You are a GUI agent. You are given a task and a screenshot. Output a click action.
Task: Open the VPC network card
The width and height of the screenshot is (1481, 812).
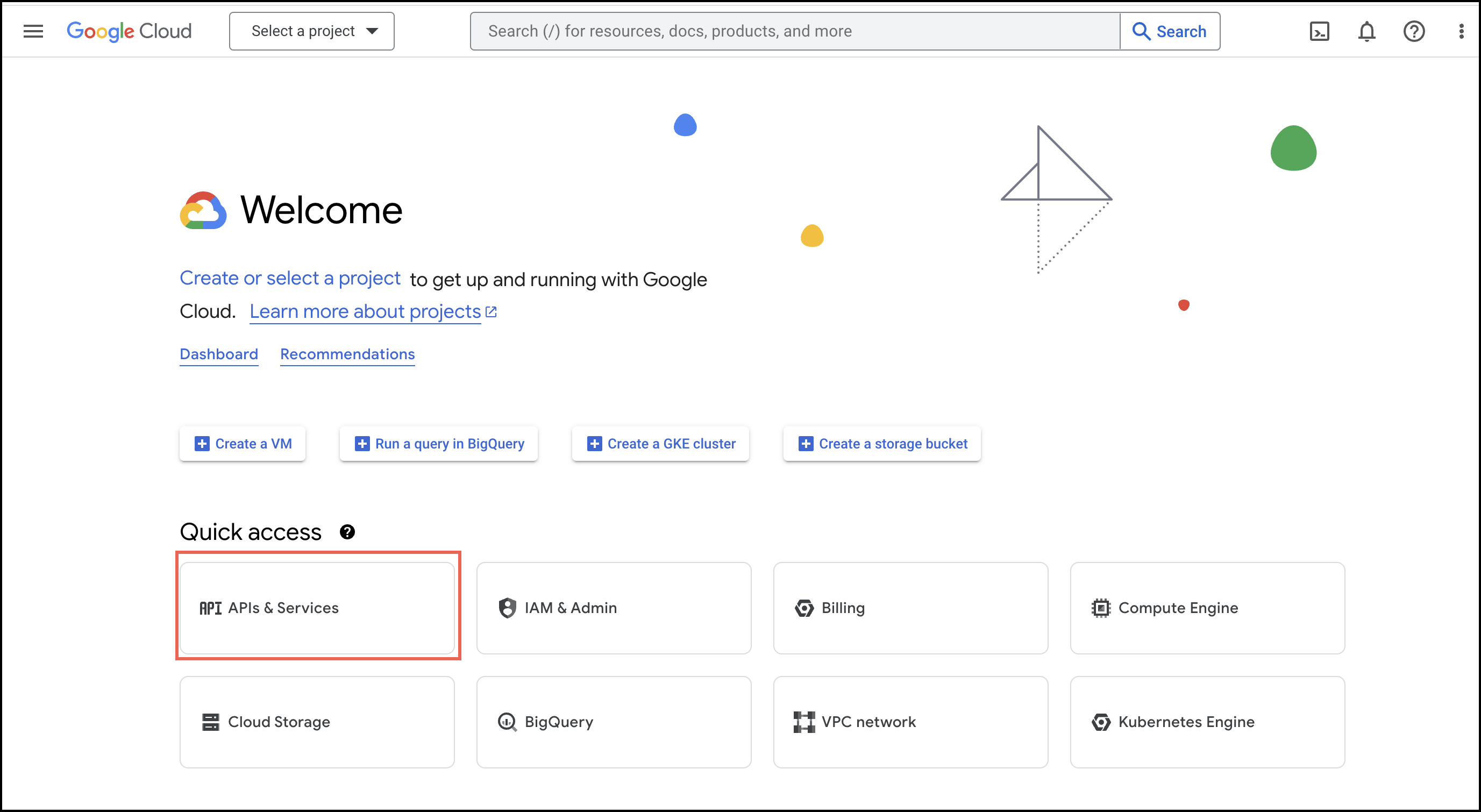coord(910,722)
